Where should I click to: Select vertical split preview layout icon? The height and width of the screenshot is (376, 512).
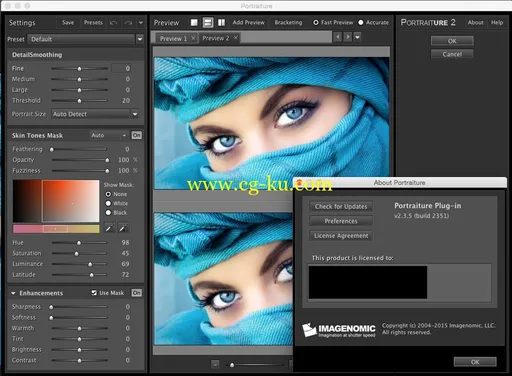pyautogui.click(x=221, y=22)
